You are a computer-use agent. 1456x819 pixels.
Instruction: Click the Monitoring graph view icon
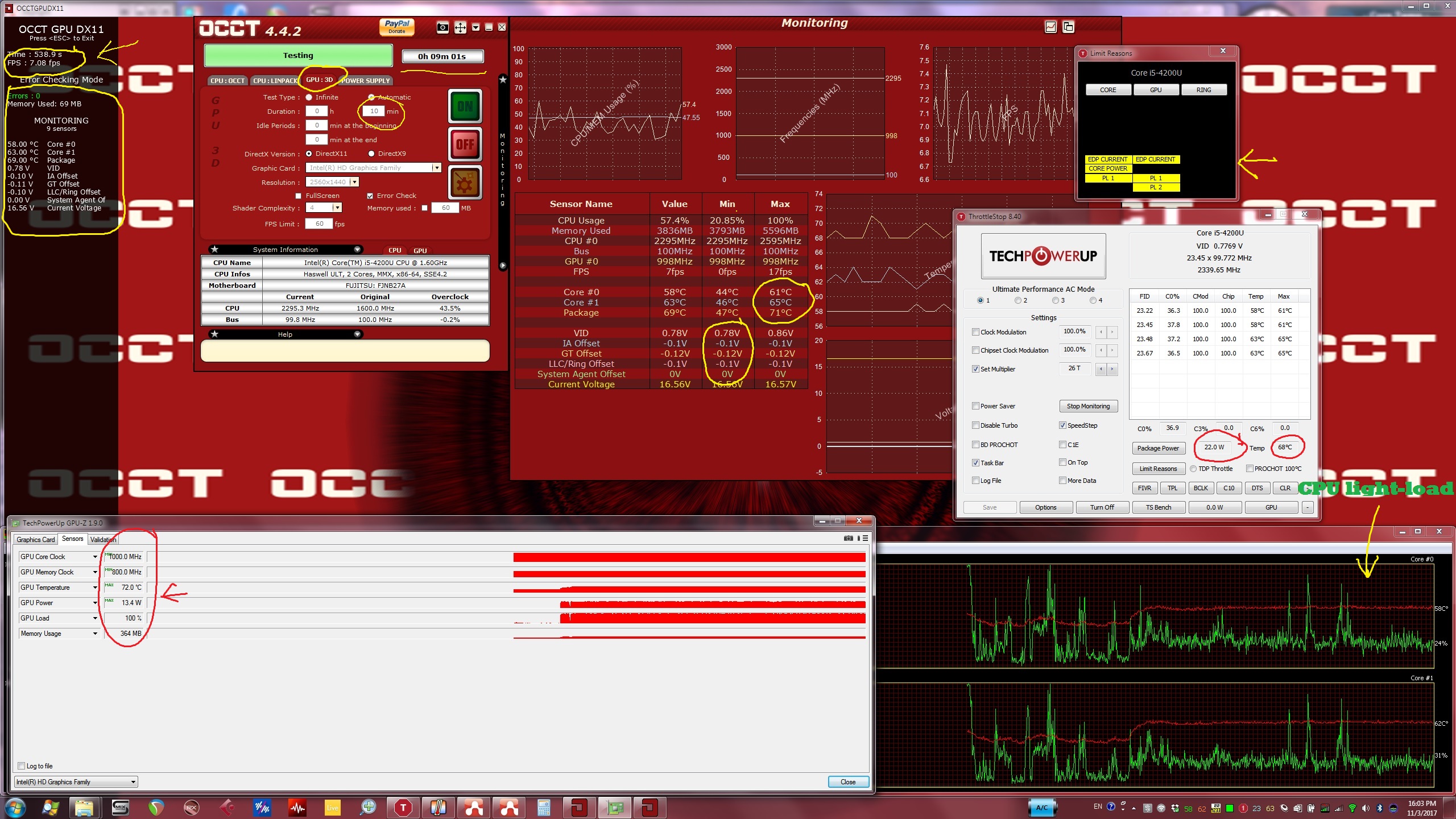(1050, 27)
